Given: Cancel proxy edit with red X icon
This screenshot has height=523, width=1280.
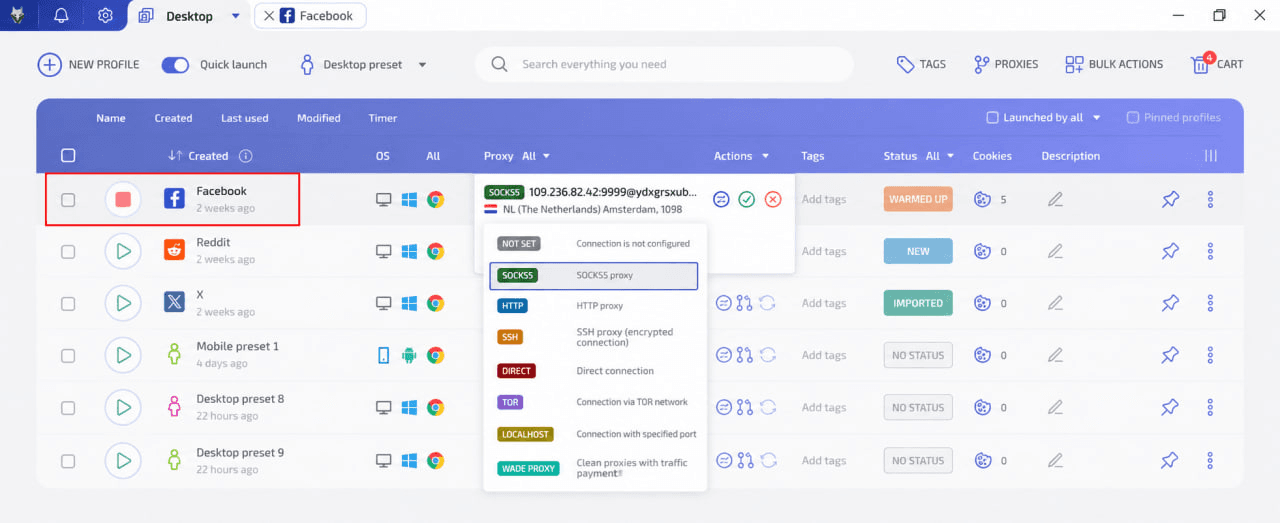Looking at the screenshot, I should [773, 199].
